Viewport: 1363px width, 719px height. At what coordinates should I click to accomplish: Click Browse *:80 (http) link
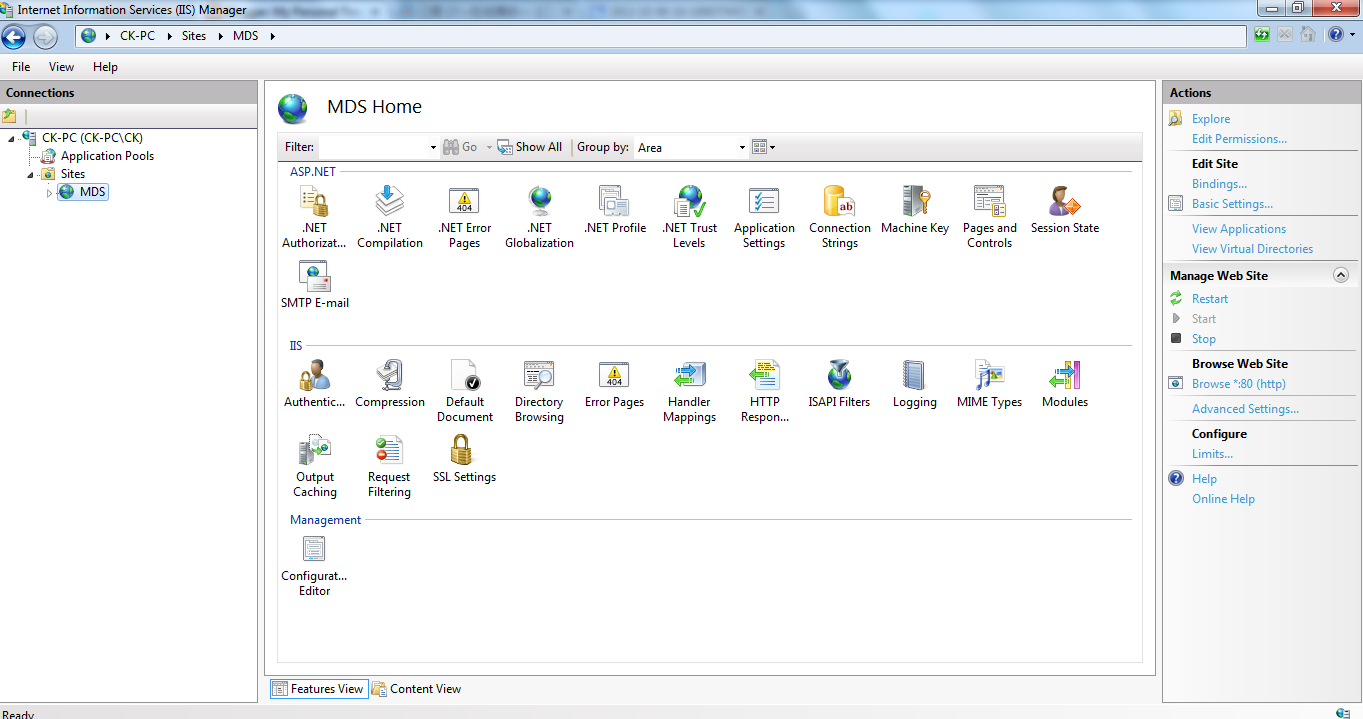(x=1239, y=384)
